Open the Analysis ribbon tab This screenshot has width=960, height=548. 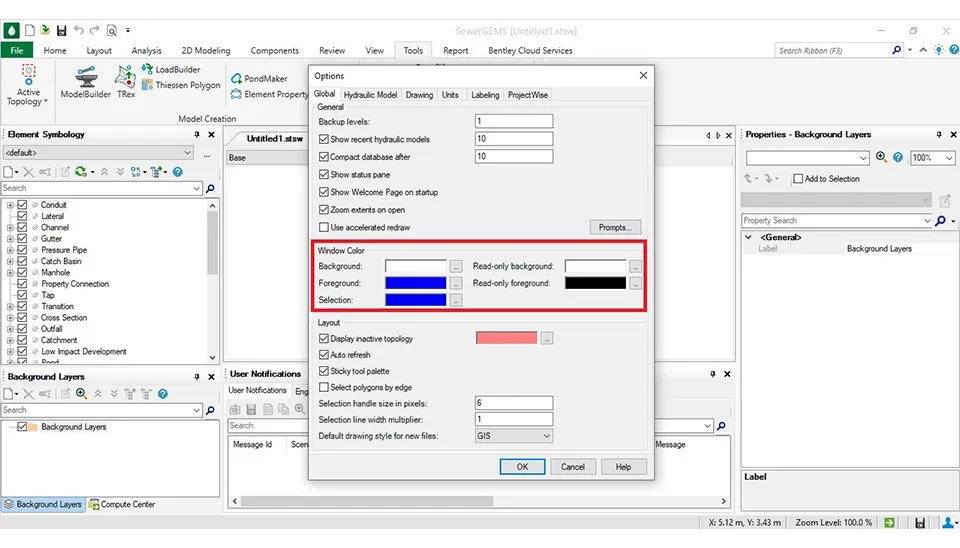click(146, 51)
